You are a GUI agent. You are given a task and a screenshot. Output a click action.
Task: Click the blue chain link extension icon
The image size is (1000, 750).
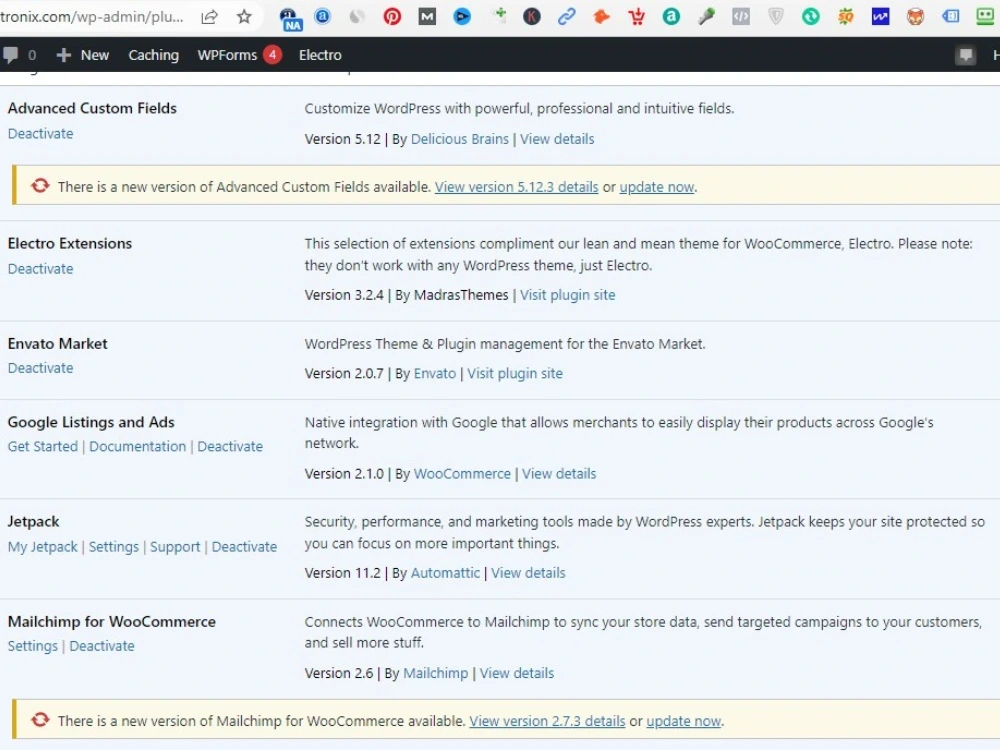point(566,17)
